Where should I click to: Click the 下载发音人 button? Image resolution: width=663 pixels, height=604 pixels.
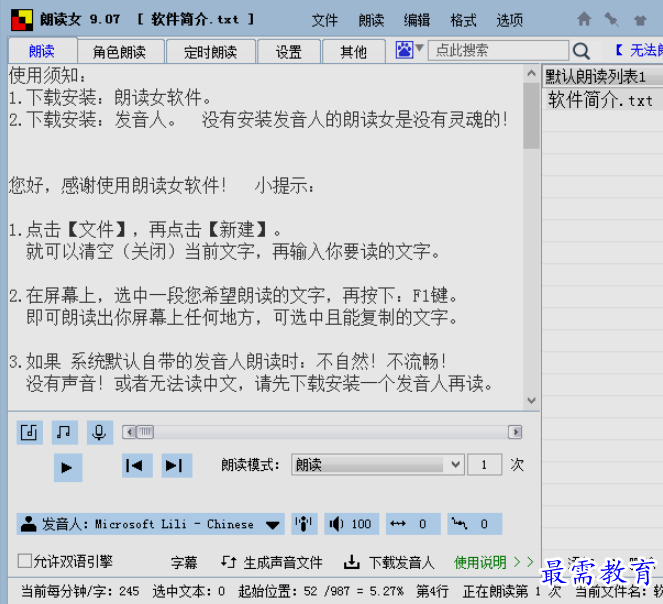(402, 563)
